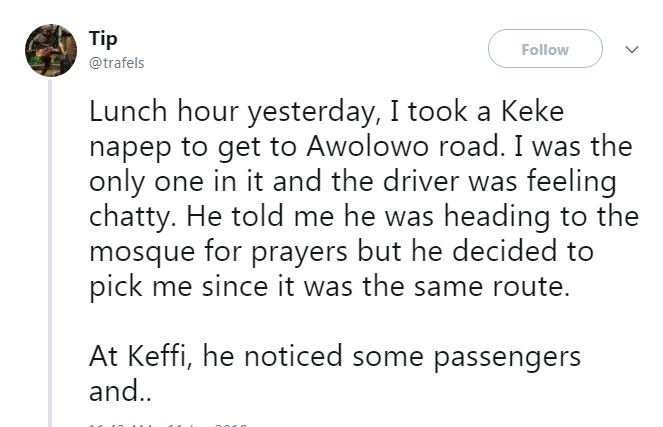This screenshot has height=427, width=663.
Task: Click the cut-off timestamp below the tweet
Action: 168,424
